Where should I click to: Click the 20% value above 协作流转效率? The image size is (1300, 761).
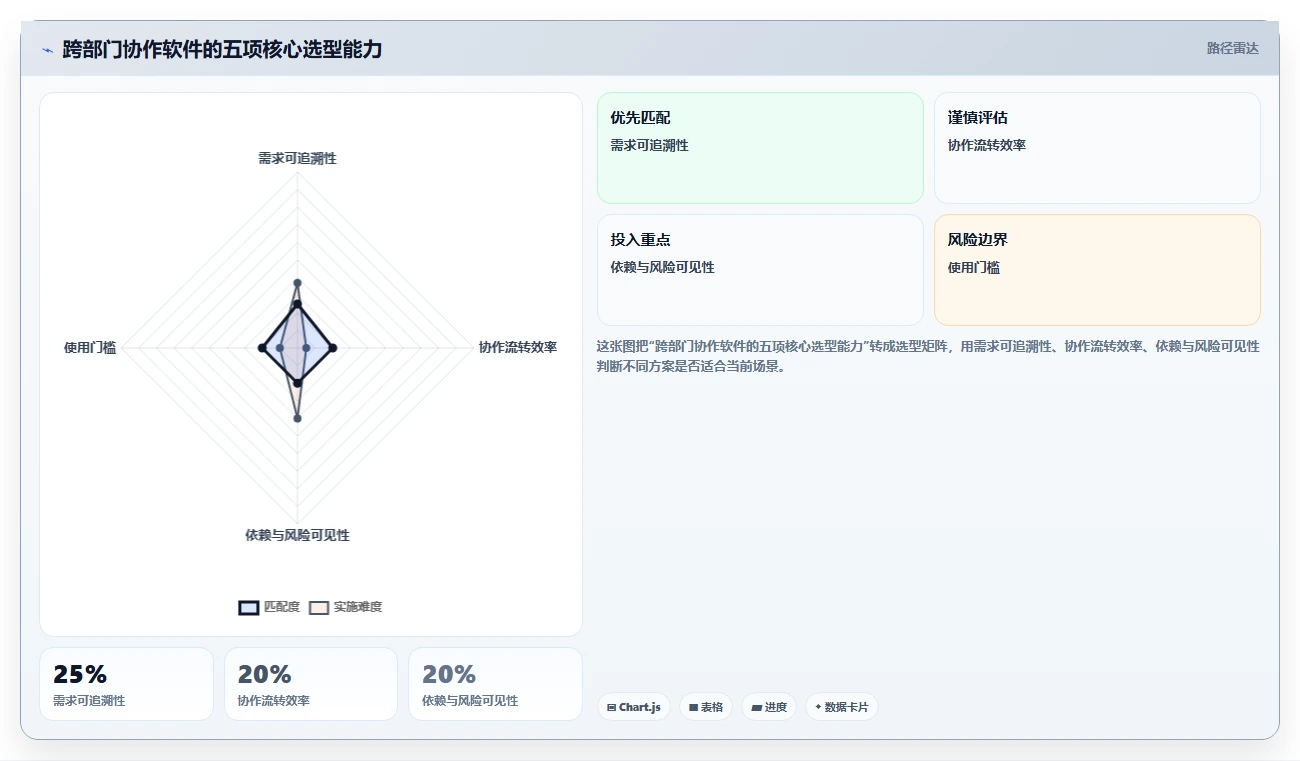click(265, 674)
